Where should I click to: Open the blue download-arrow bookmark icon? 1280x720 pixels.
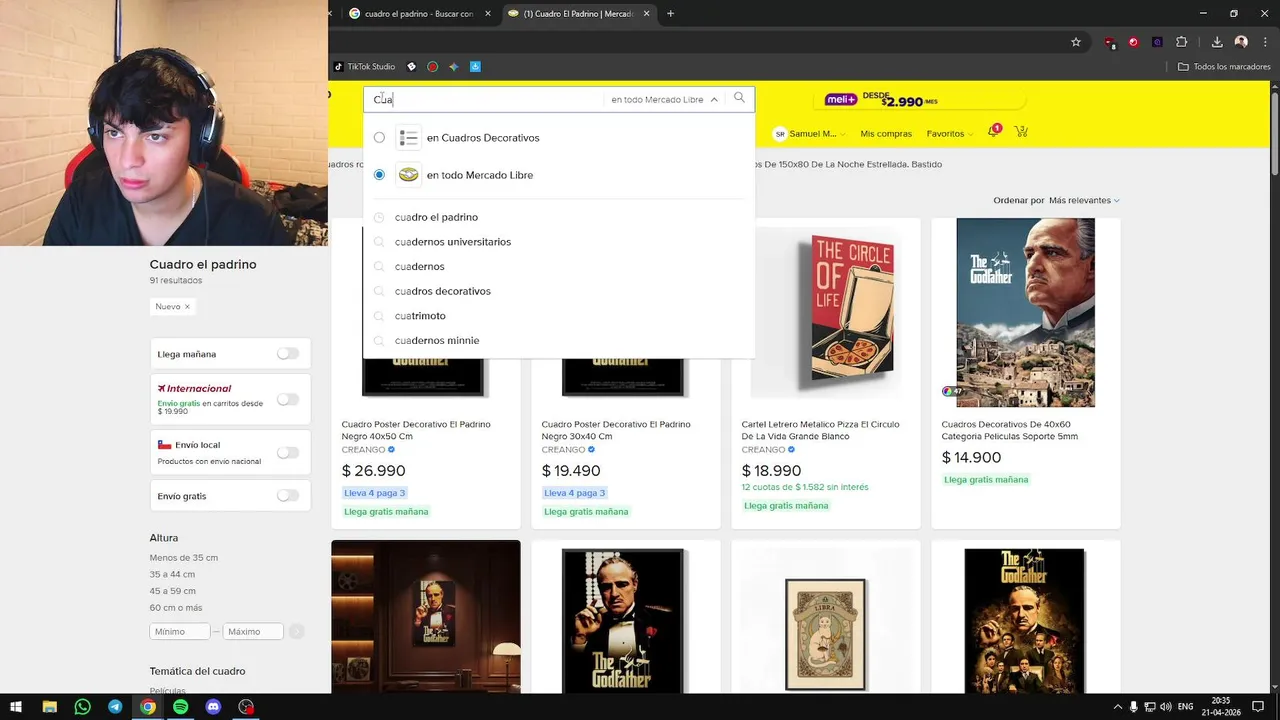pyautogui.click(x=475, y=67)
